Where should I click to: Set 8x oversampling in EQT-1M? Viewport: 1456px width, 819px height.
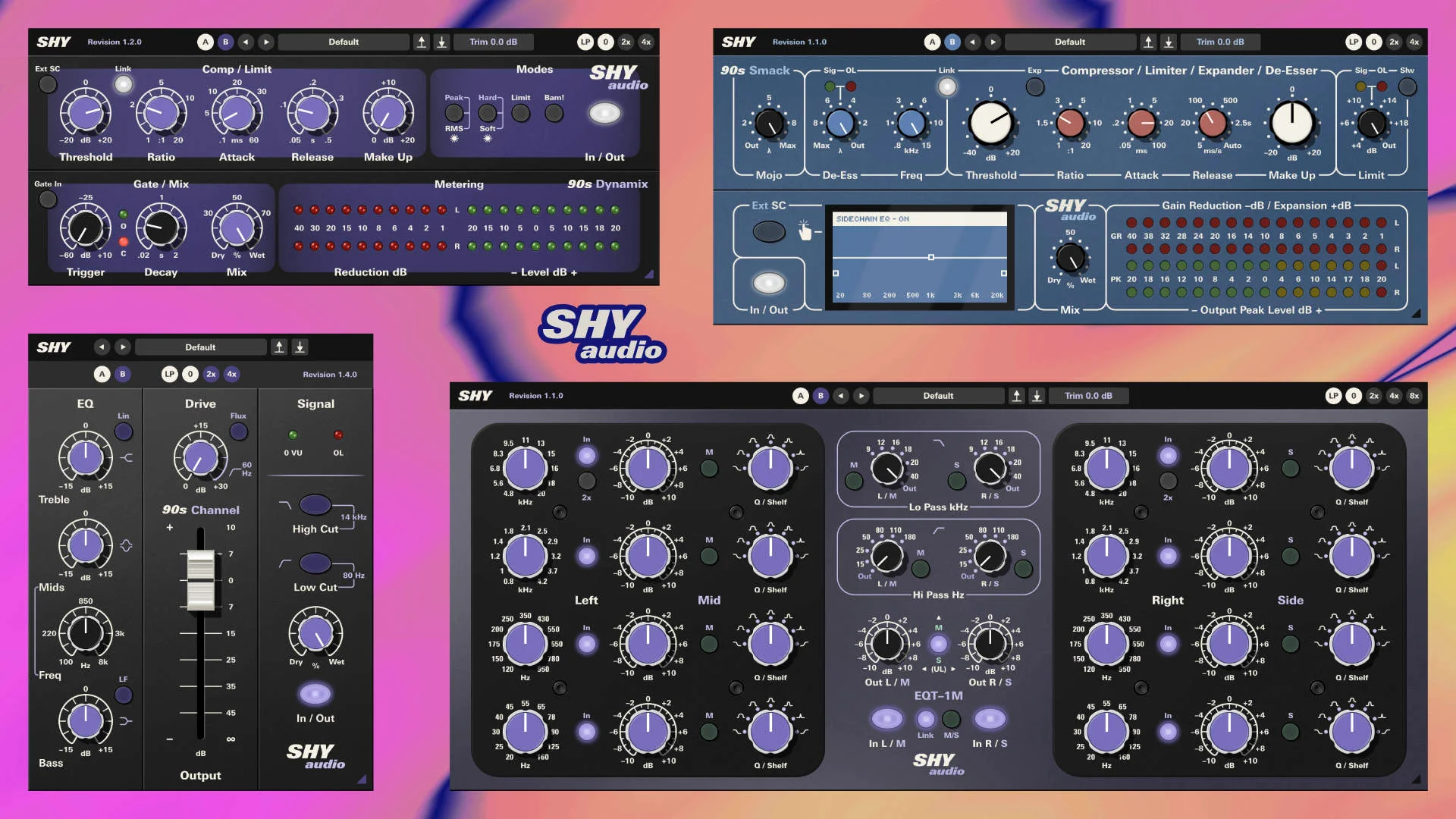pyautogui.click(x=1414, y=395)
